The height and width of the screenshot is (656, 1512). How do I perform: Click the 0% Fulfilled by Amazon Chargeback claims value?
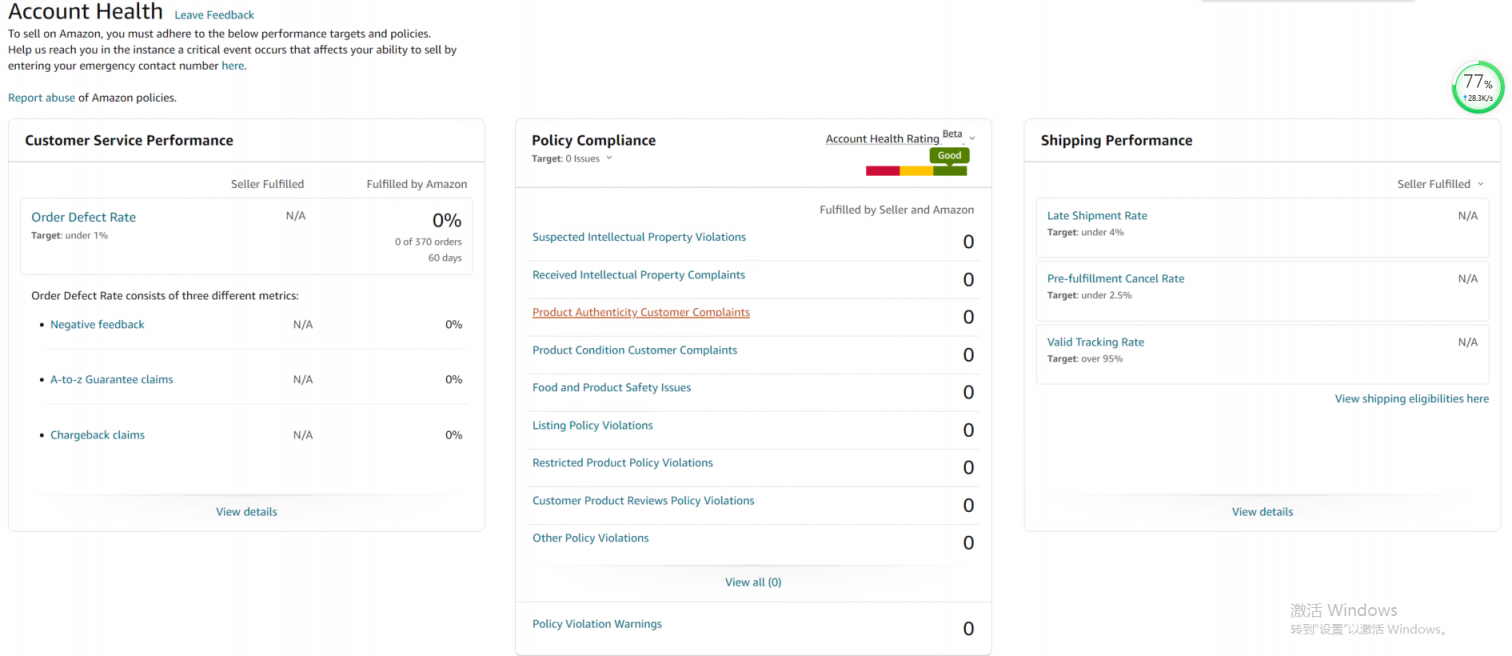(453, 436)
